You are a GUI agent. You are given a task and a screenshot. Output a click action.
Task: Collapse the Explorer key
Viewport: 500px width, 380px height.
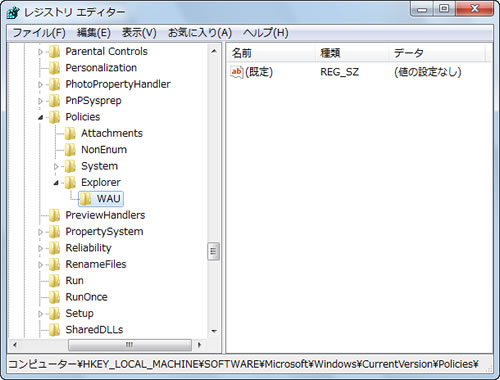coord(56,183)
